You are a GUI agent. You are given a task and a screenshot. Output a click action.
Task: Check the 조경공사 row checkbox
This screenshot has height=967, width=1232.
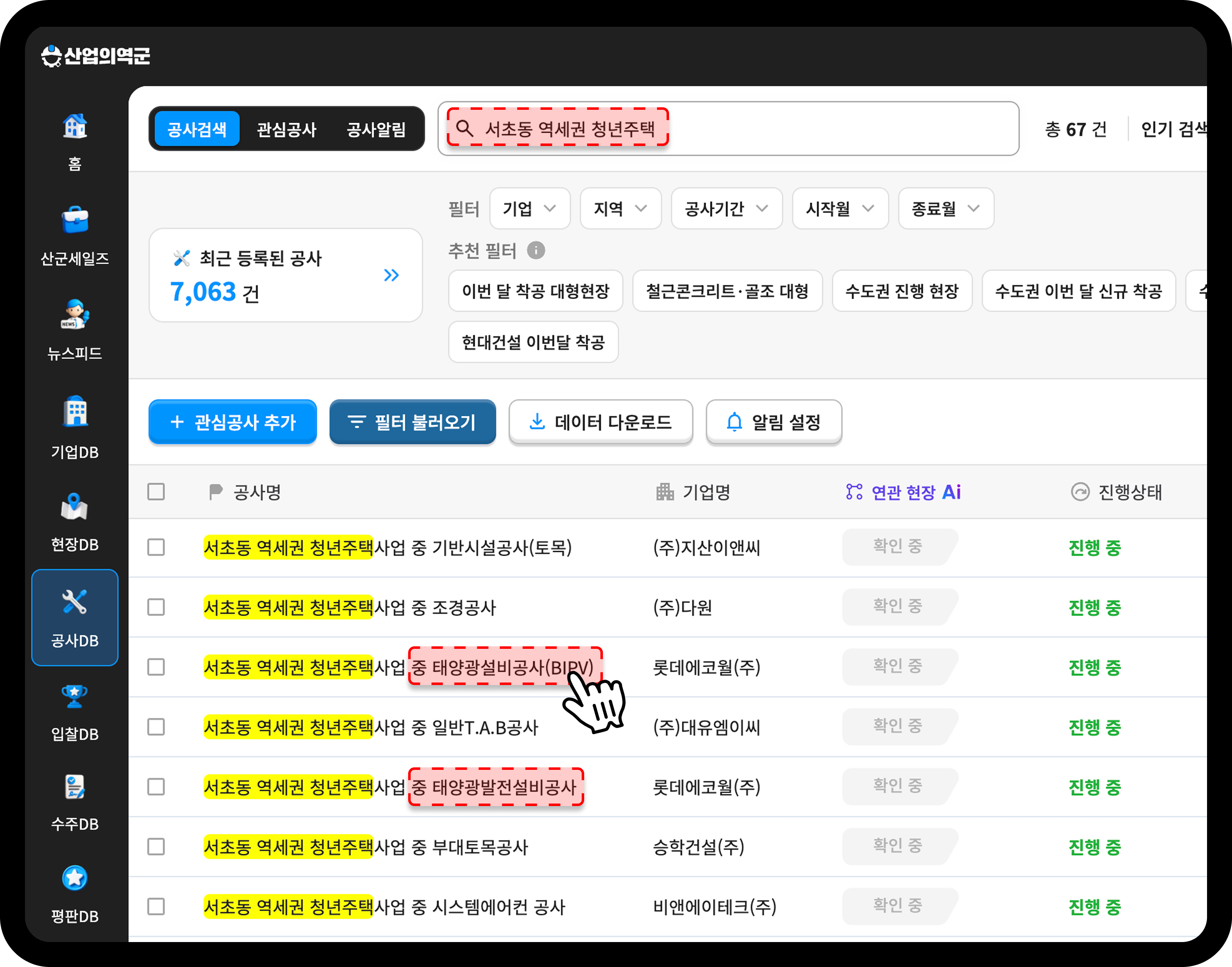coord(156,607)
